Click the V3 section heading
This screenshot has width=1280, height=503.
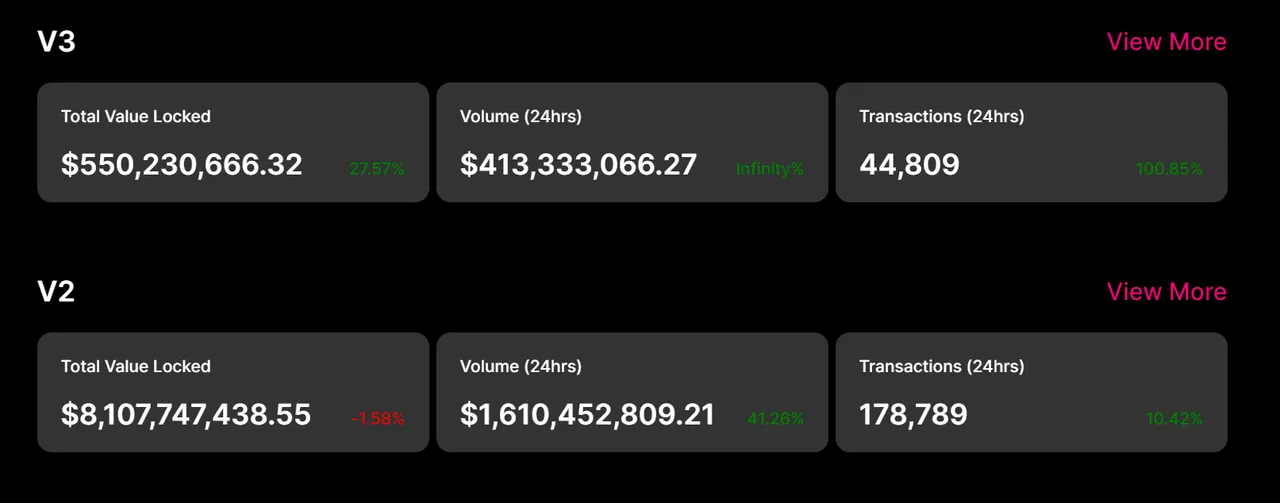[x=57, y=42]
